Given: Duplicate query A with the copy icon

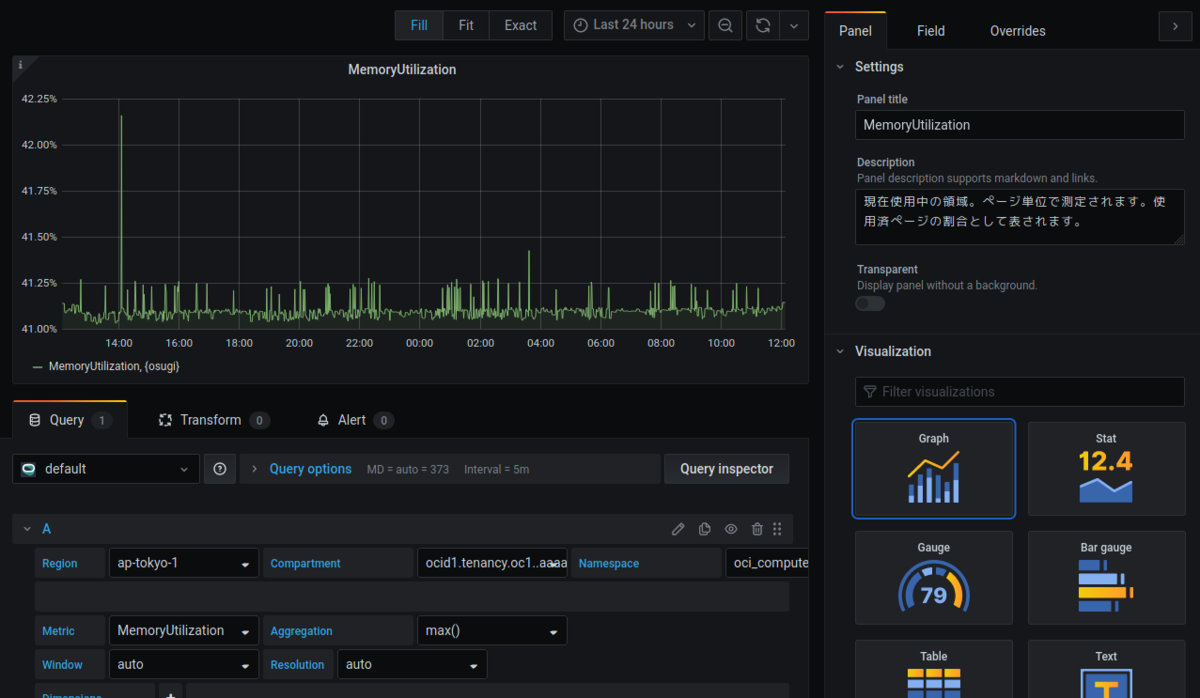Looking at the screenshot, I should 705,529.
